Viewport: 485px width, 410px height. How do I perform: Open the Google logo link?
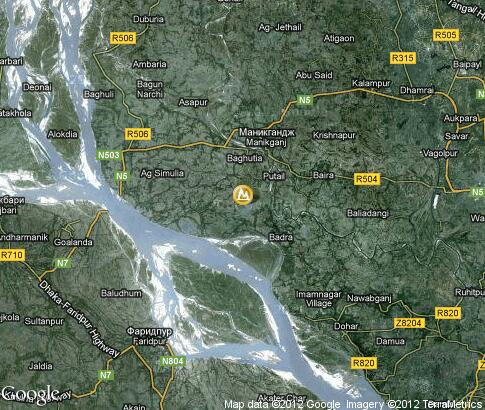31,395
